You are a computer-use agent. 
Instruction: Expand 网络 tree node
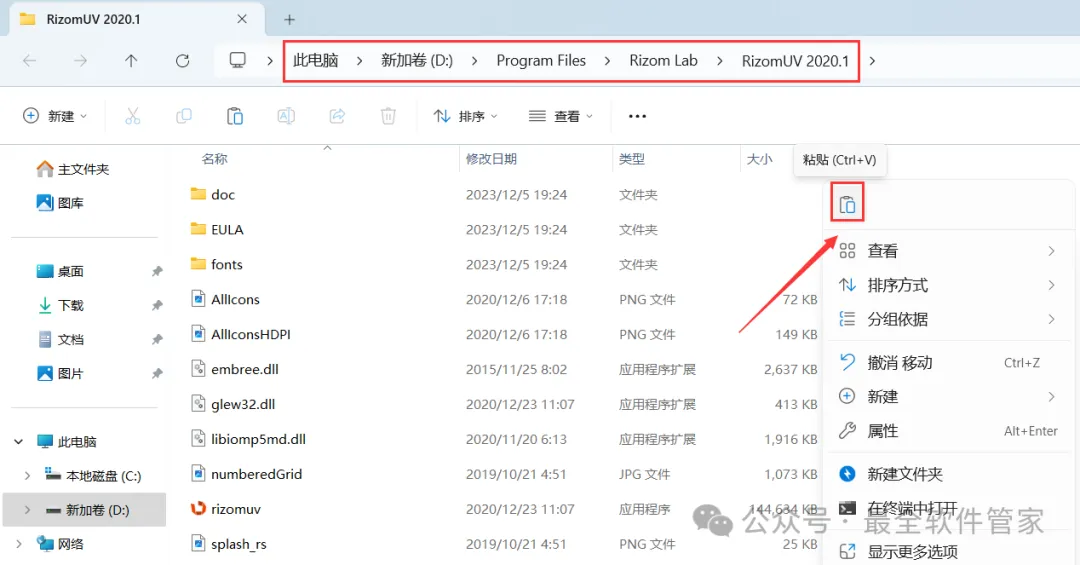coord(19,544)
